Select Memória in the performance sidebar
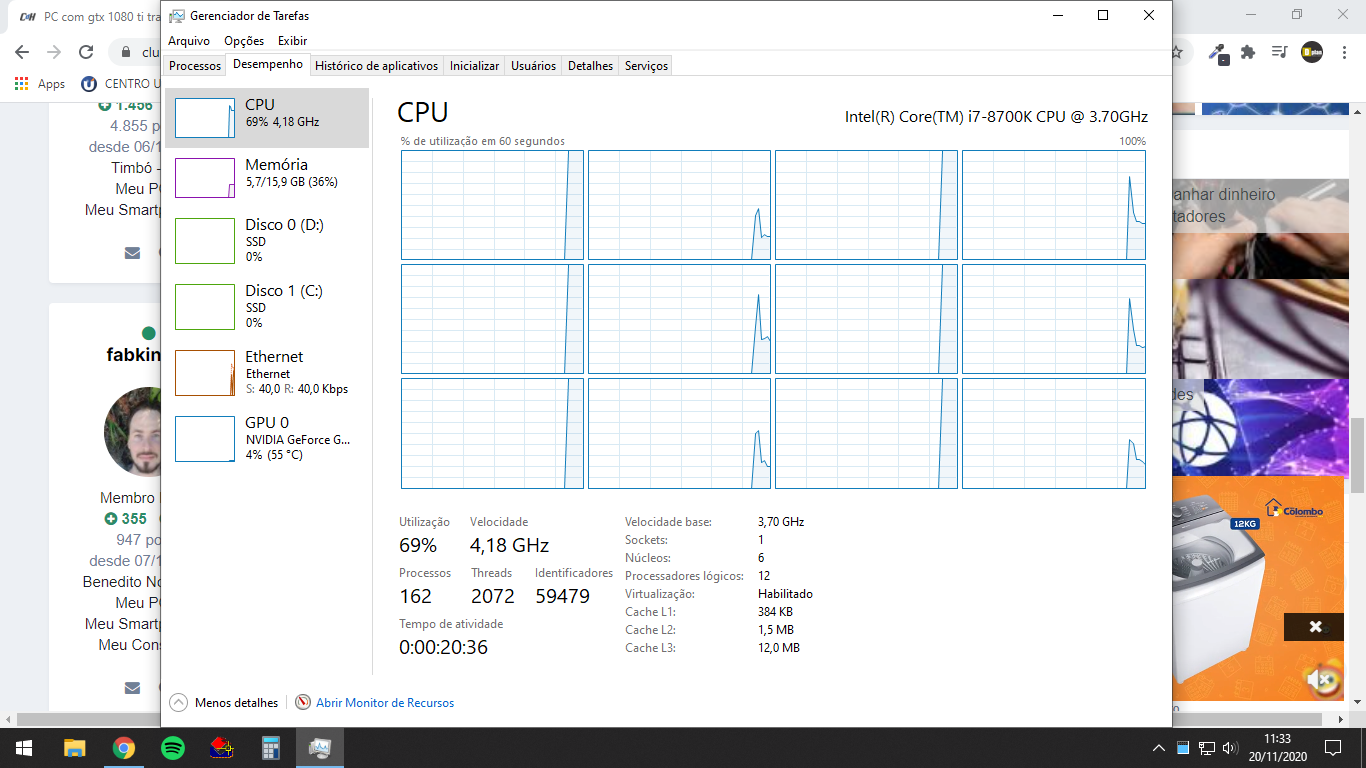Screen dimensions: 1366x768 (267, 177)
